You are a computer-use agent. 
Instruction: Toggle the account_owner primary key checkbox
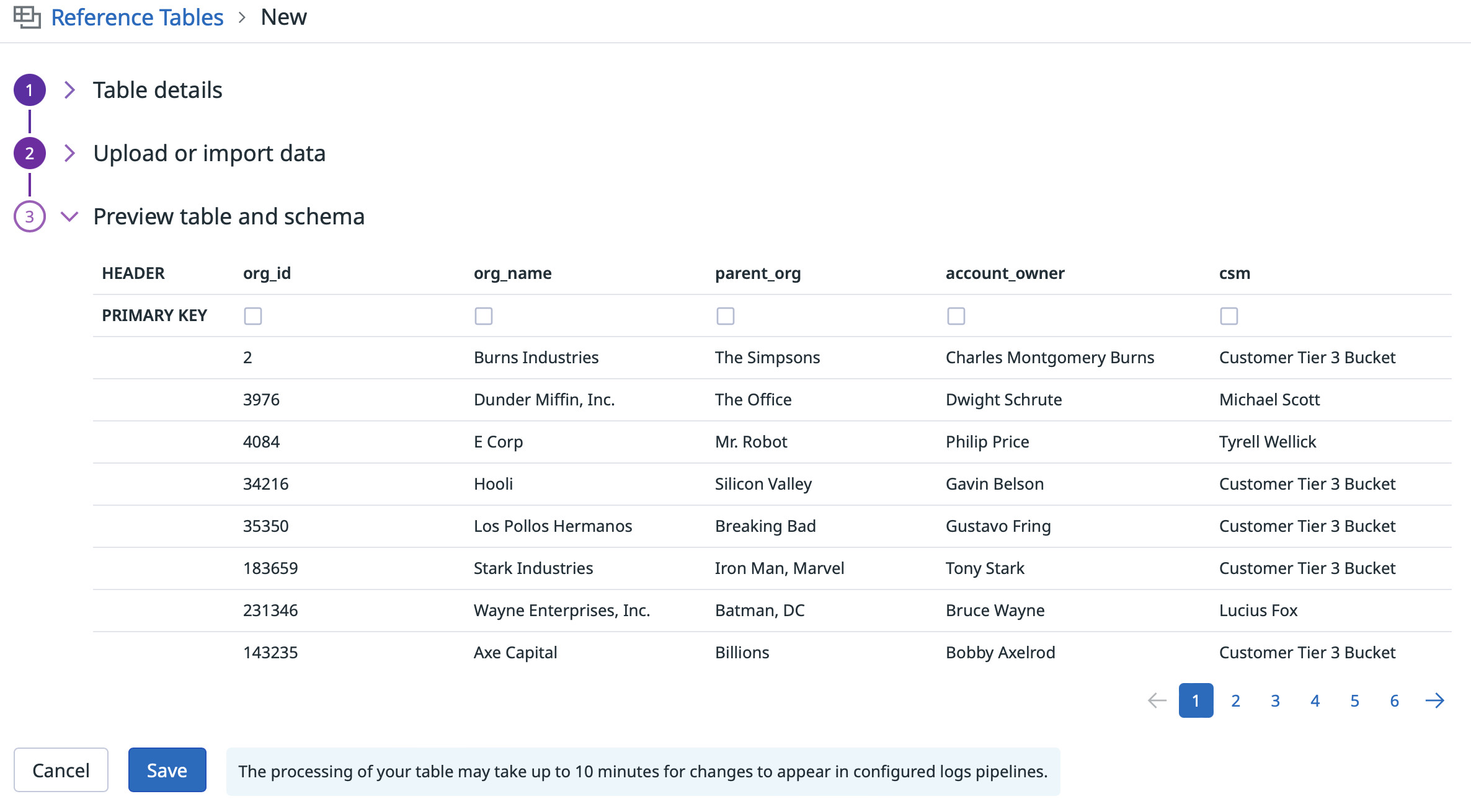coord(956,316)
